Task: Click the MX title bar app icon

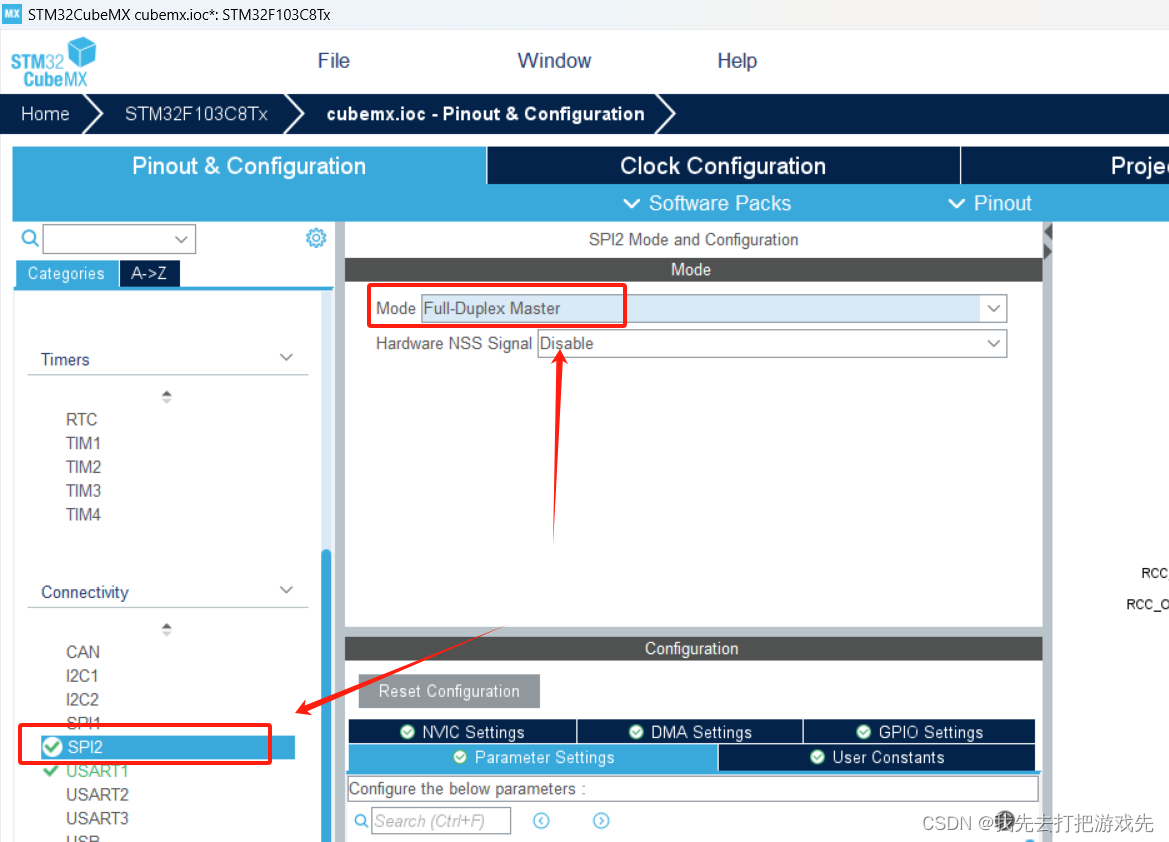Action: (x=12, y=13)
